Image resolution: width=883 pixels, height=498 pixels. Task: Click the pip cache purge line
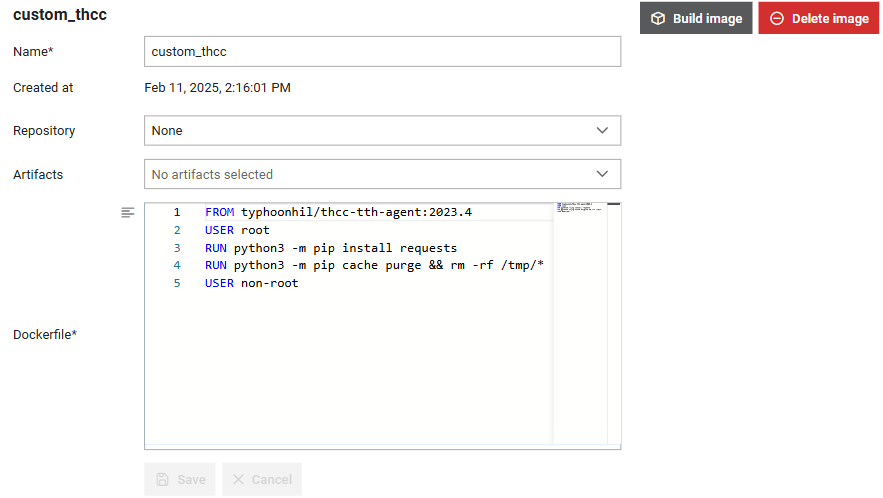[374, 265]
